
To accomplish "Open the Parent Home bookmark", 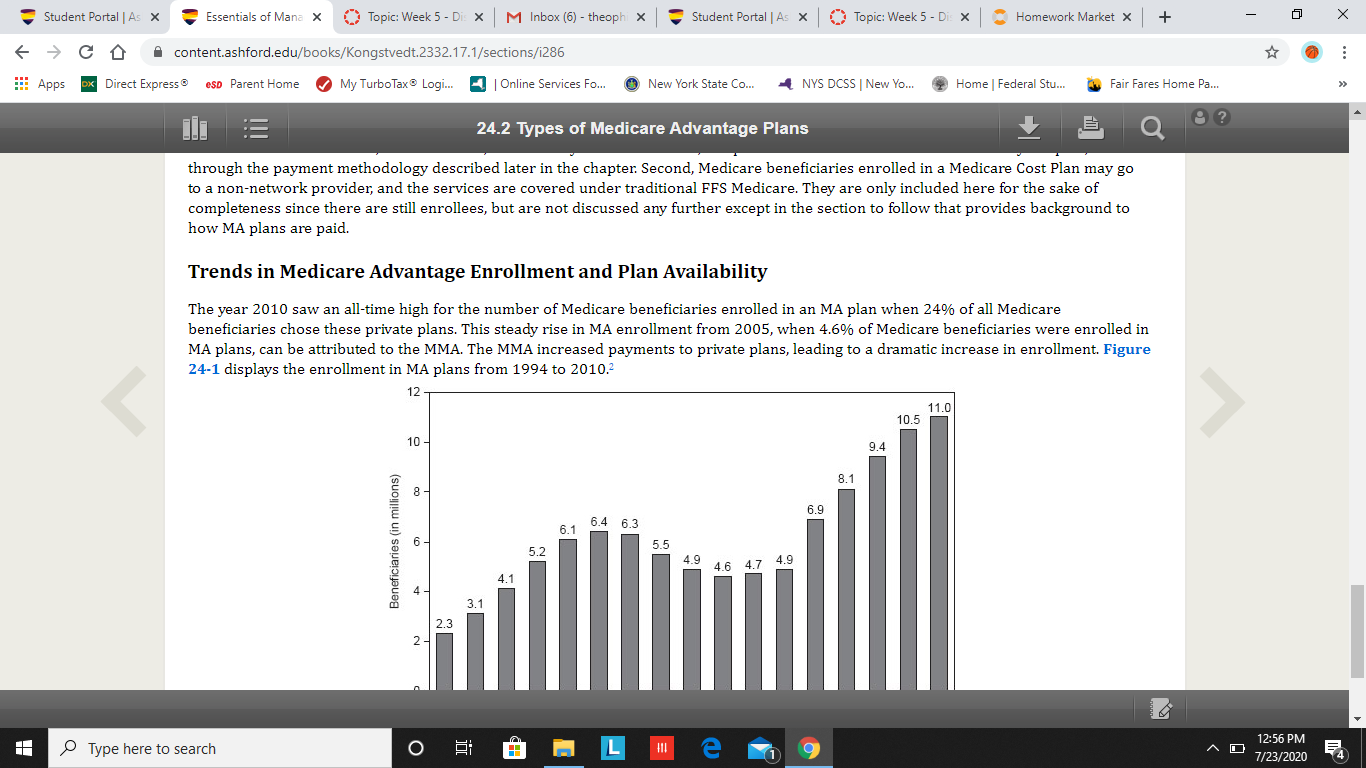I will coord(251,84).
